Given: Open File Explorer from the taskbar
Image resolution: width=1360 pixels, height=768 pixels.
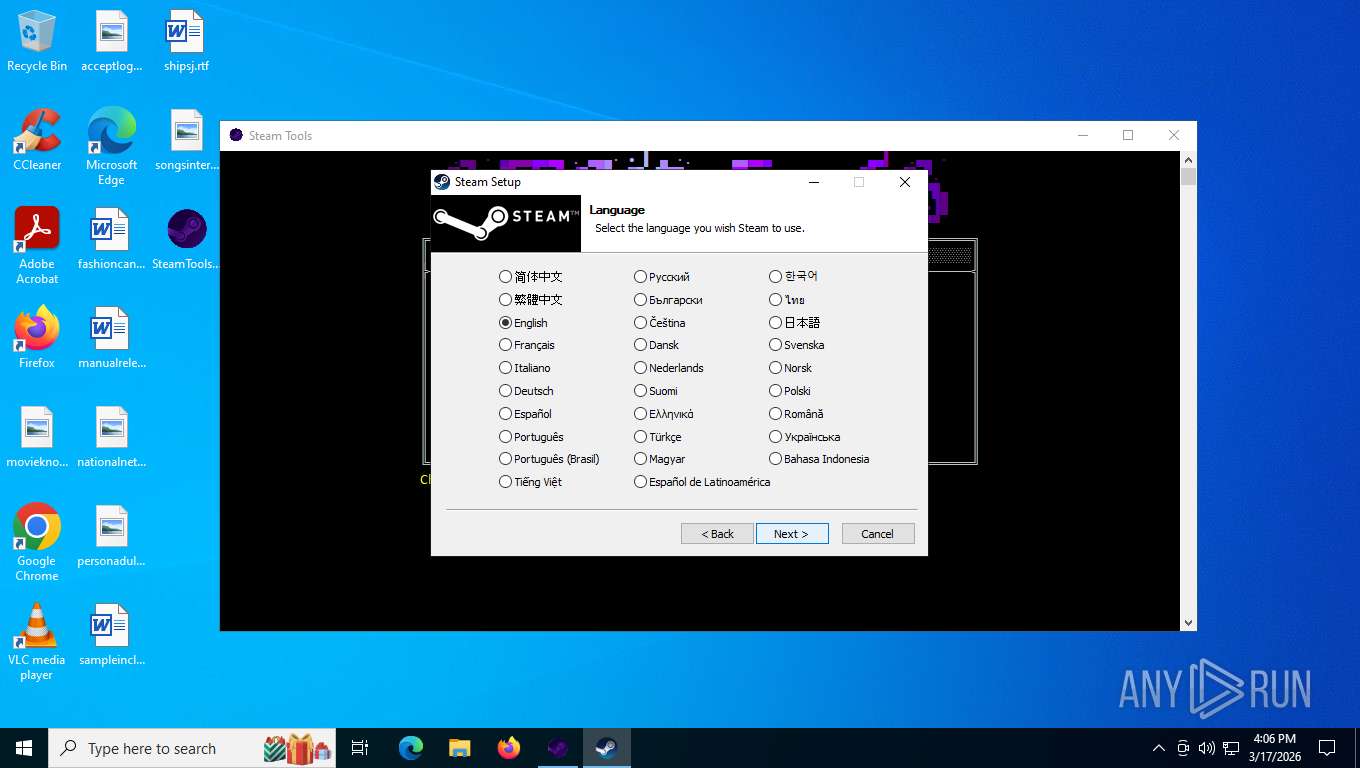Looking at the screenshot, I should 459,748.
